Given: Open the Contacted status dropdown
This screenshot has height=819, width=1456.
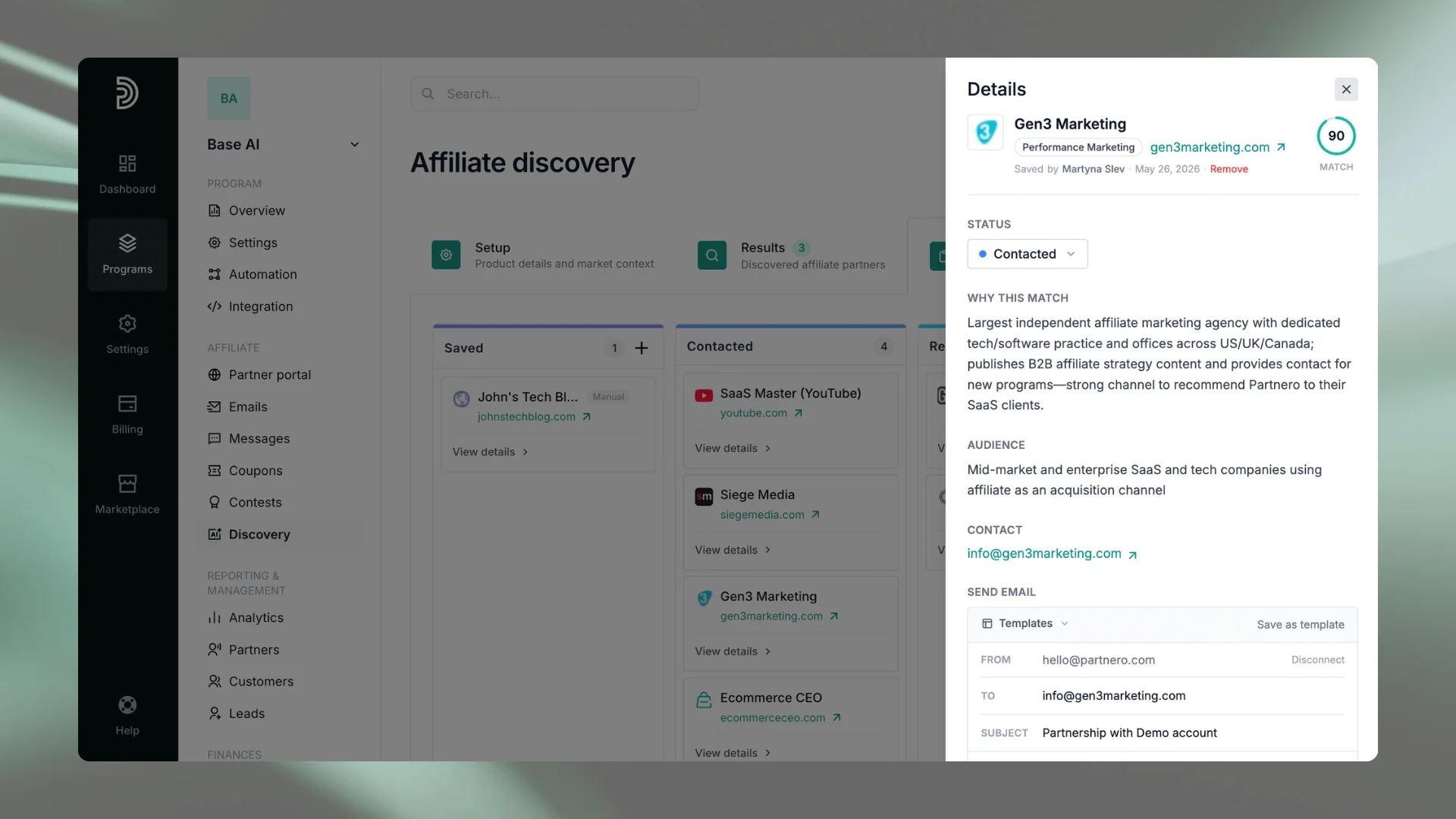Looking at the screenshot, I should click(1028, 254).
